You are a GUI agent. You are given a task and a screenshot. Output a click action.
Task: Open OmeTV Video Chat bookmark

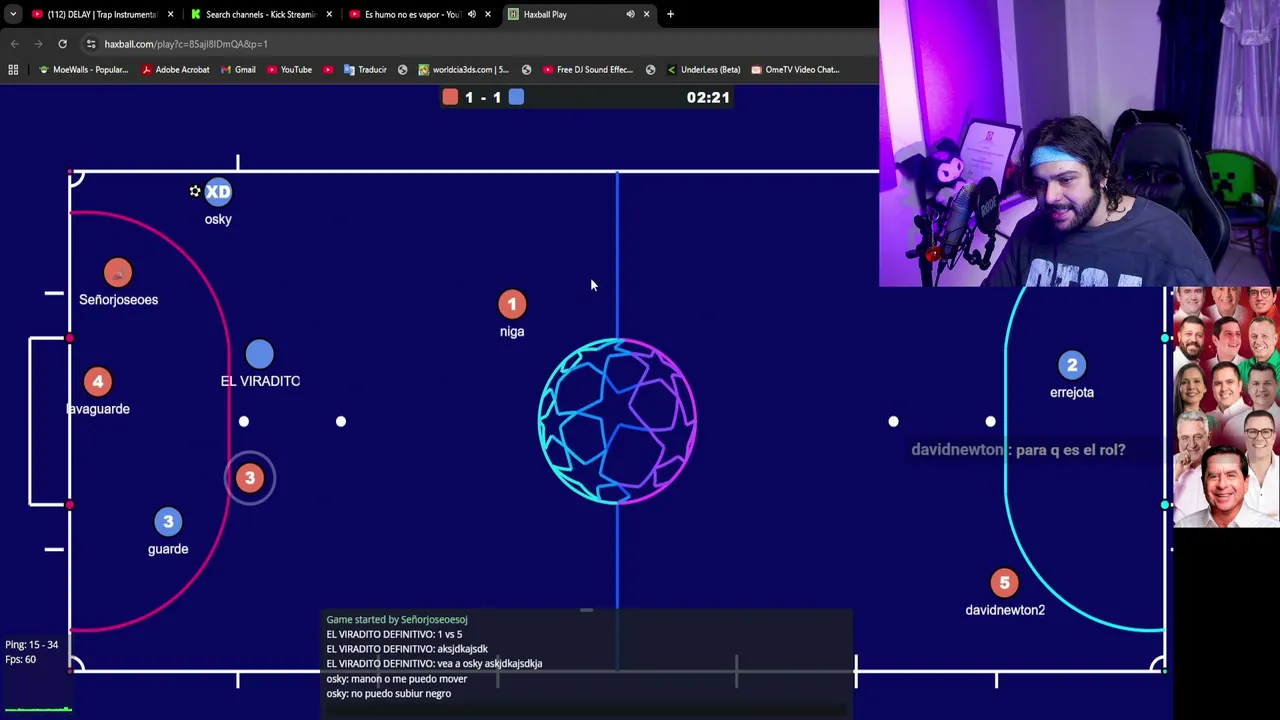795,69
